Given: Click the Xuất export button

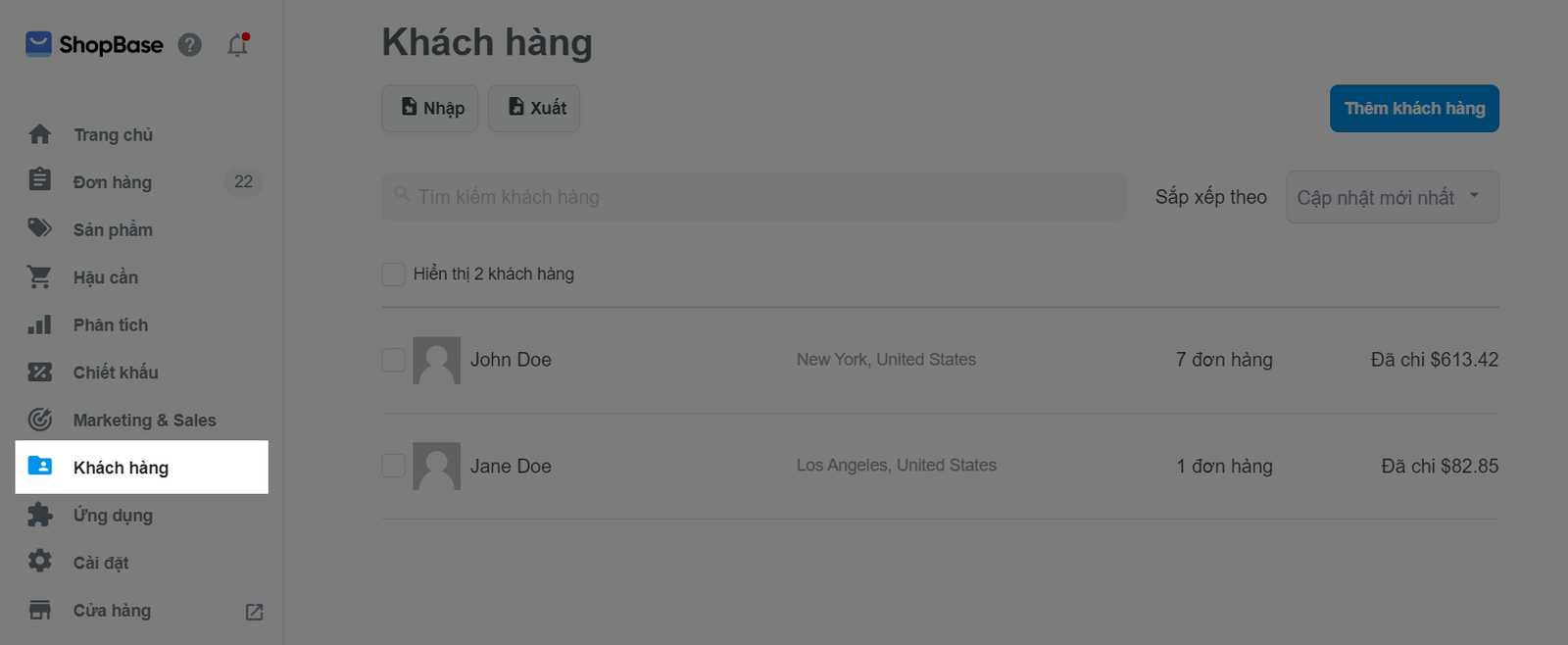Looking at the screenshot, I should pos(534,108).
